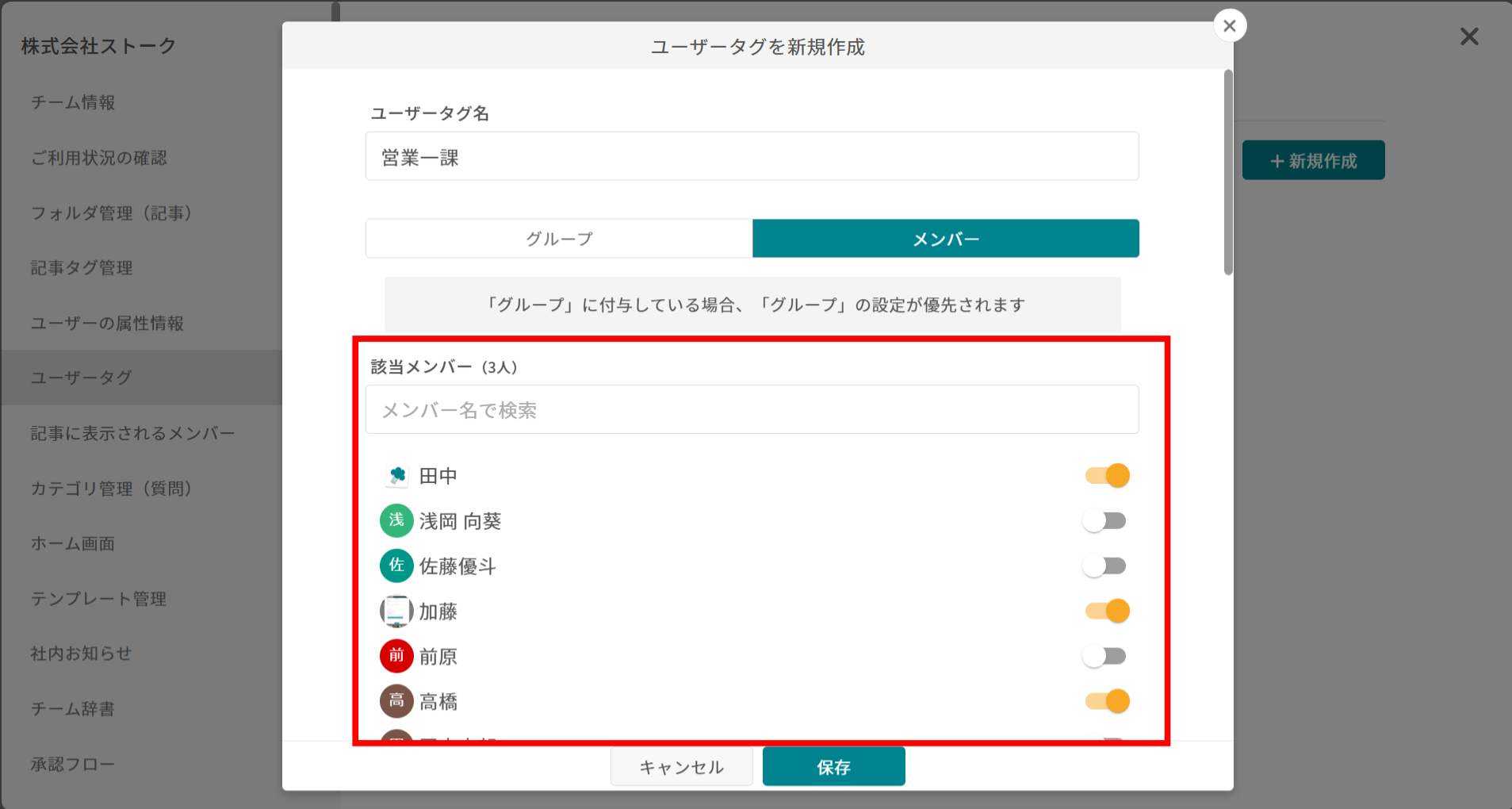Turn off 加藤's membership toggle
Image resolution: width=1512 pixels, height=809 pixels.
[1106, 611]
